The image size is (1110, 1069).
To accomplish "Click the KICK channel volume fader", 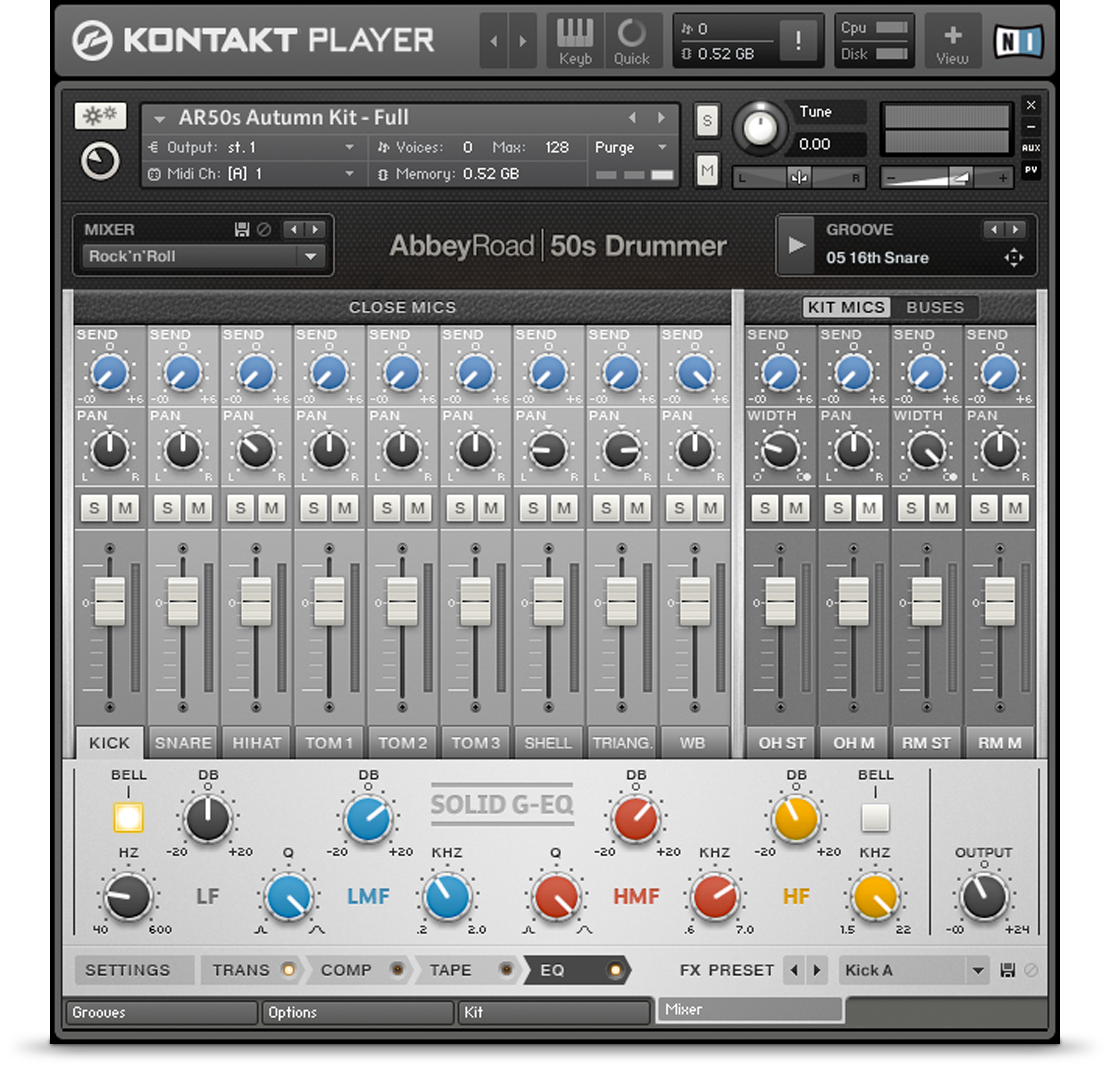I will coord(110,601).
